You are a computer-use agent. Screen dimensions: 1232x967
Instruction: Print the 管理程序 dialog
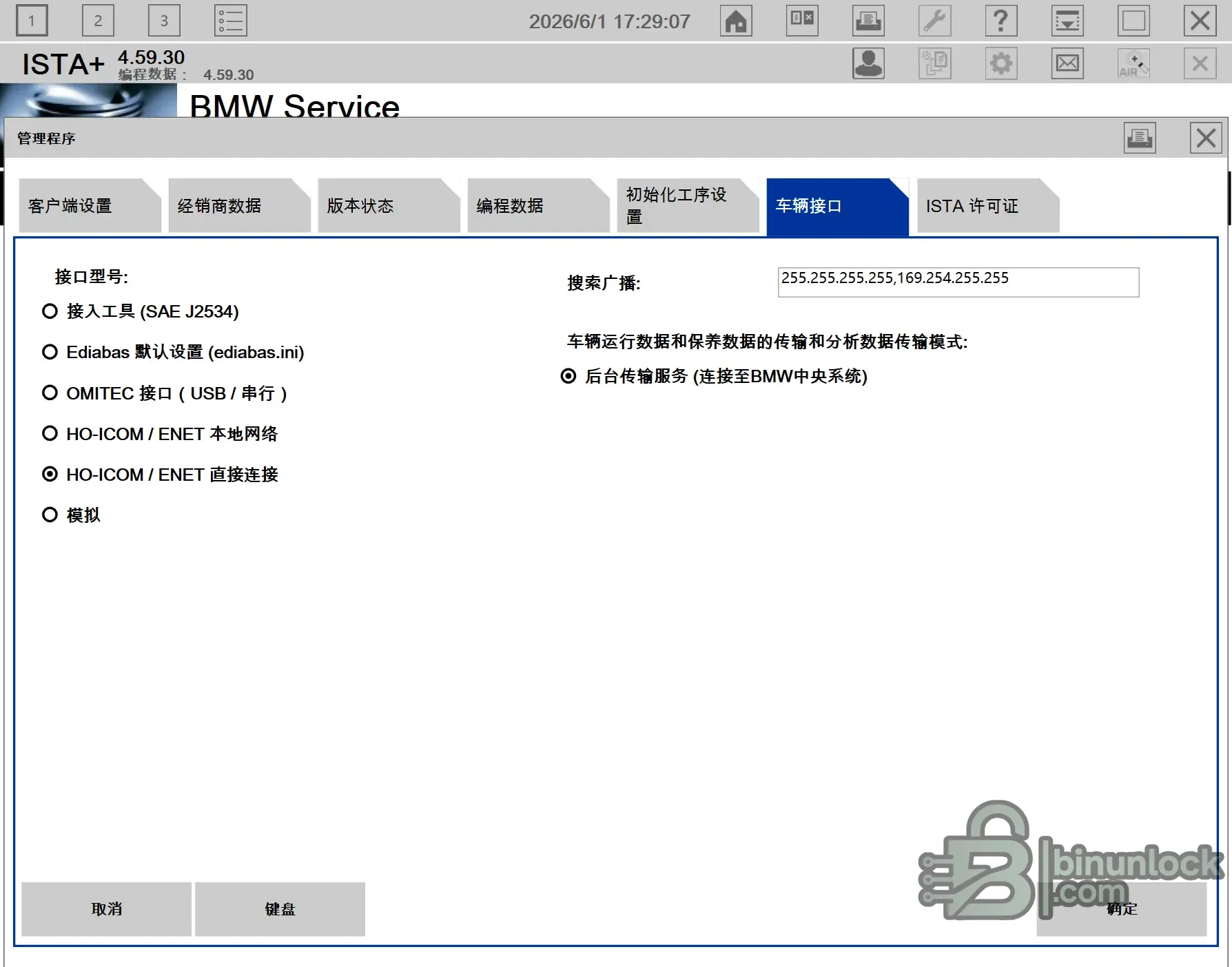(1140, 138)
